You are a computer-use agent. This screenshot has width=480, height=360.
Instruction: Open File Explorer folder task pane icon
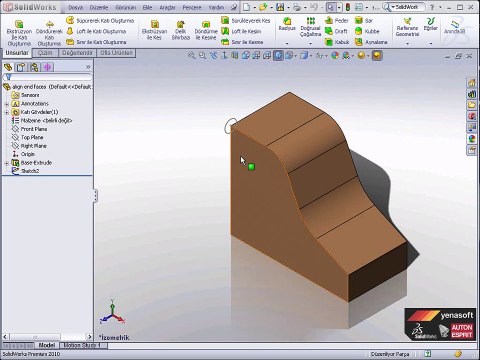point(472,105)
